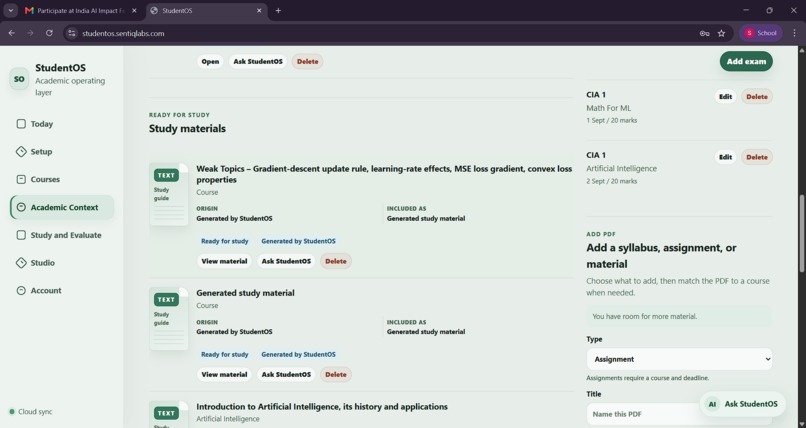The height and width of the screenshot is (428, 806).
Task: Close the Gmail tab
Action: click(134, 10)
